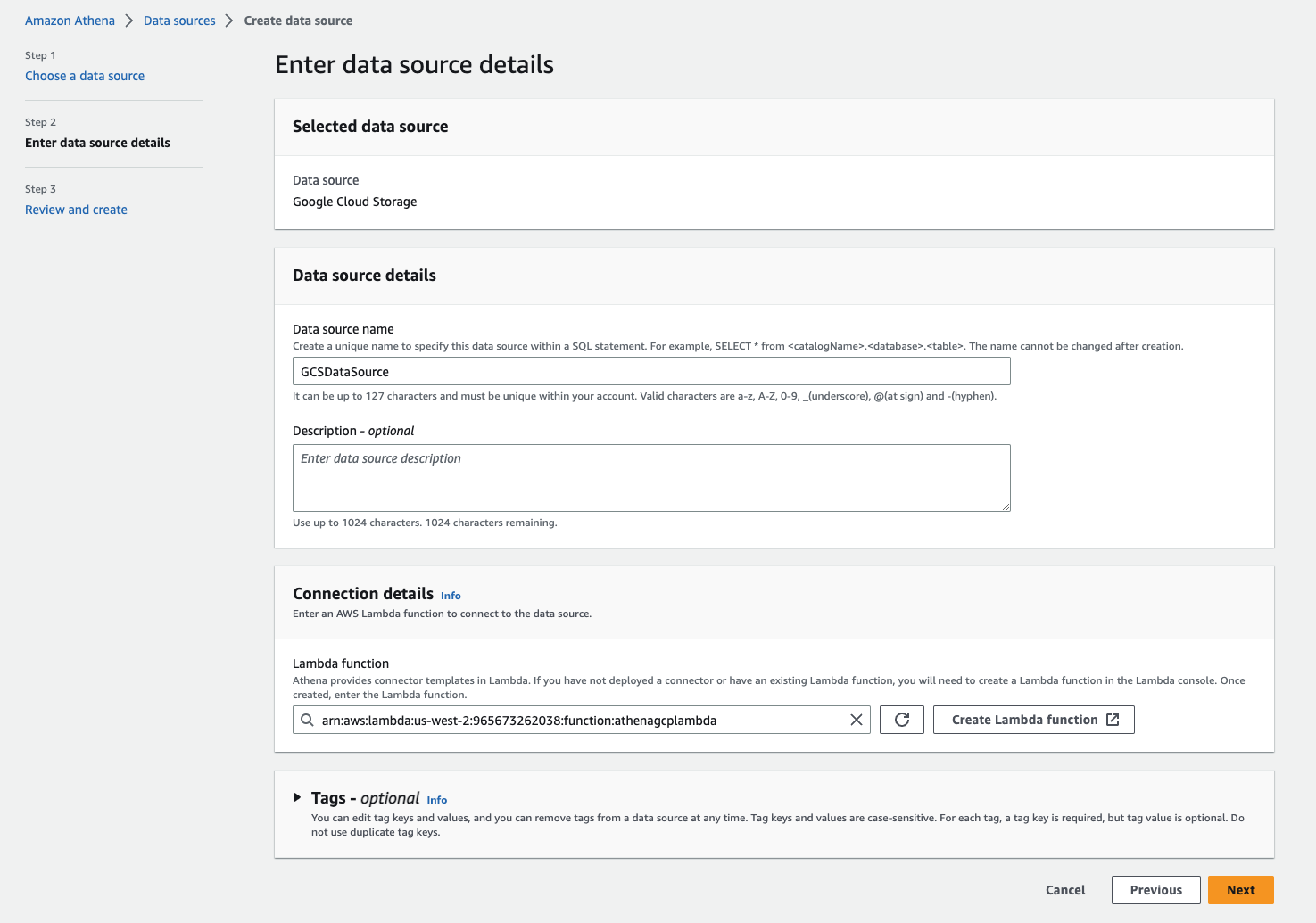This screenshot has width=1316, height=923.
Task: Clear the Lambda function search field
Action: 857,720
